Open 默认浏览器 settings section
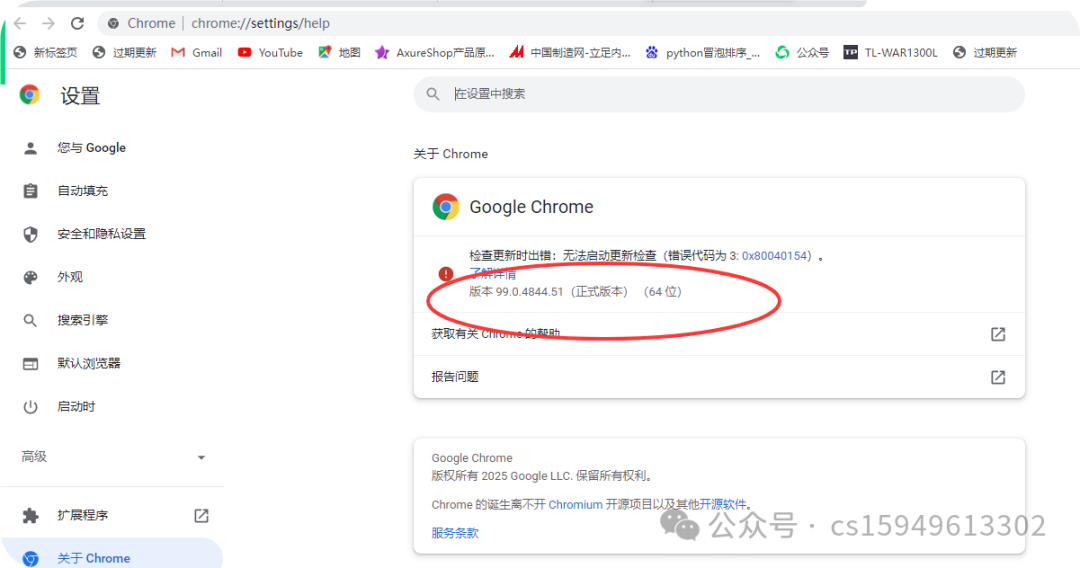The height and width of the screenshot is (568, 1080). click(89, 364)
